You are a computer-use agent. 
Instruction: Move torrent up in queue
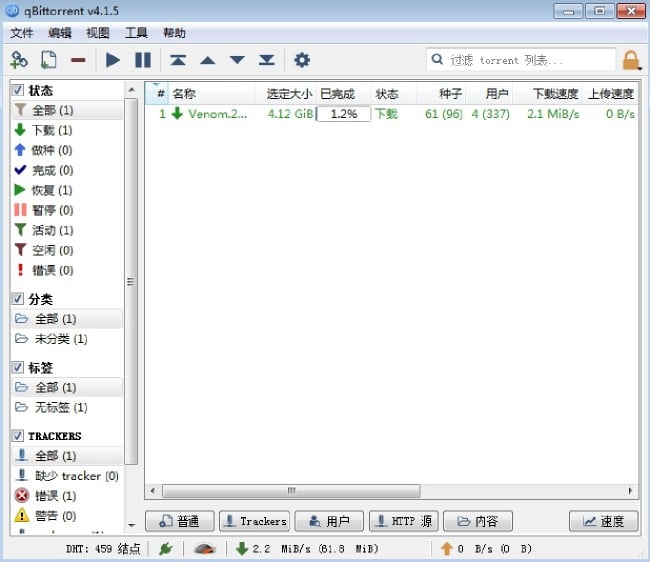coord(208,61)
